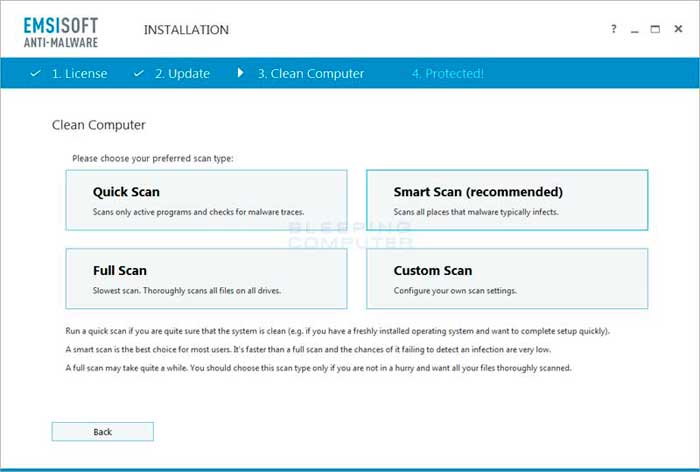Click the "INSTALLATION" title text
This screenshot has width=700, height=472.
click(186, 30)
